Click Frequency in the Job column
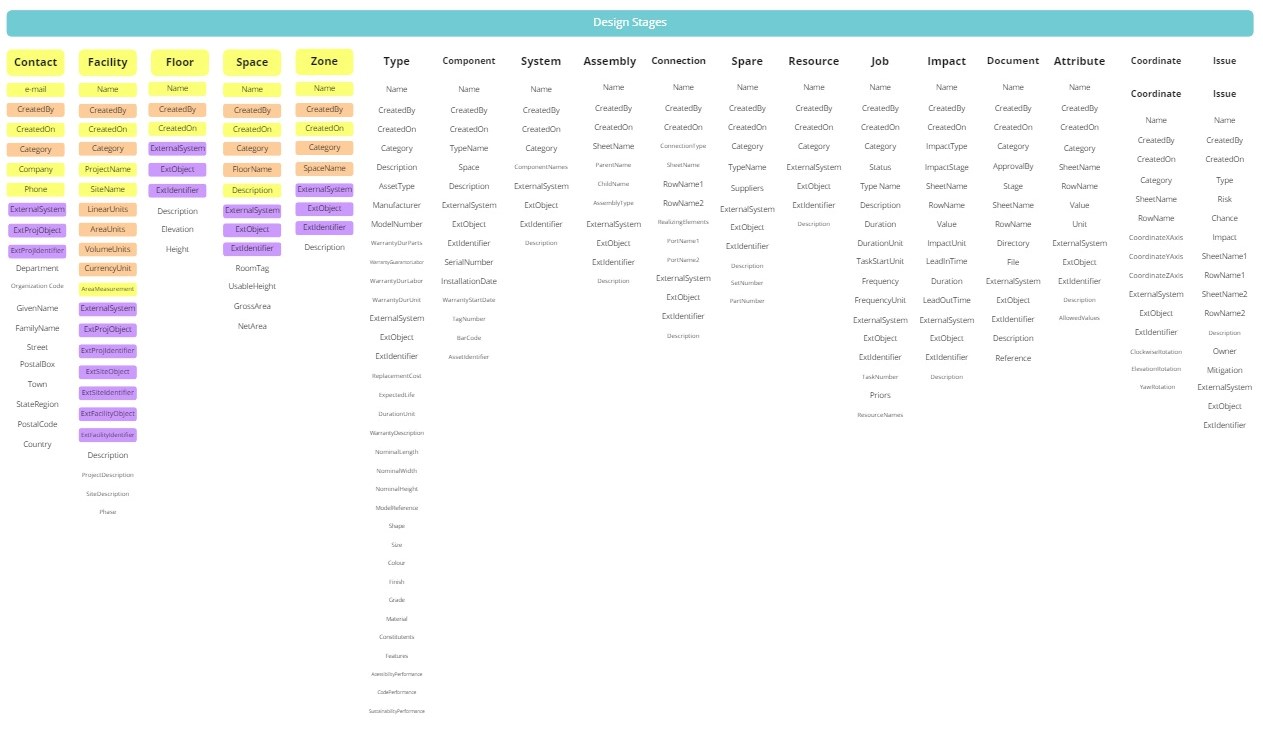 [880, 281]
